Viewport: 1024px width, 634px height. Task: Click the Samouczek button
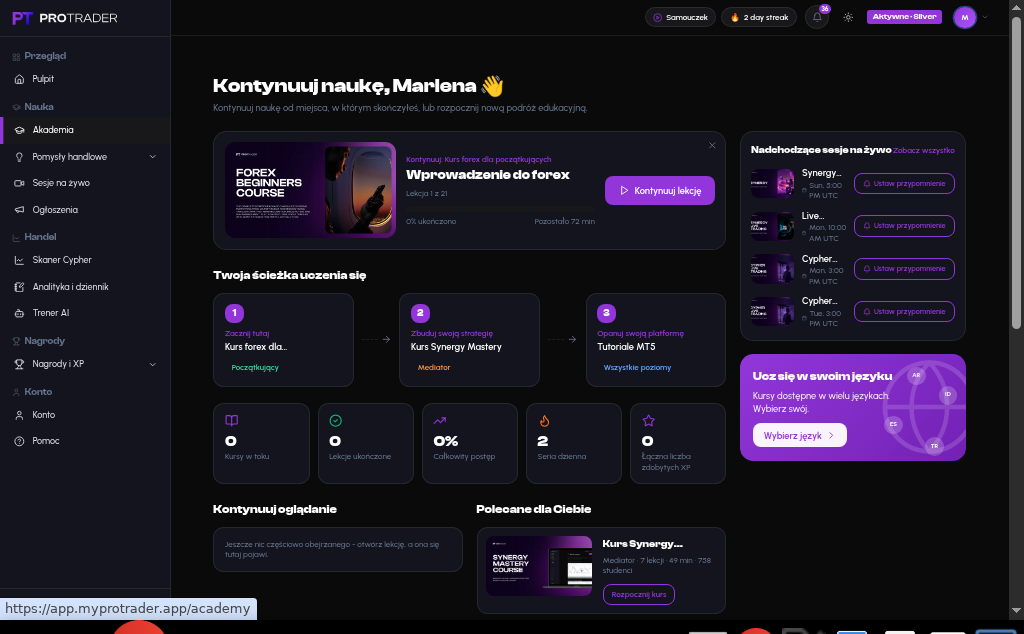tap(680, 18)
